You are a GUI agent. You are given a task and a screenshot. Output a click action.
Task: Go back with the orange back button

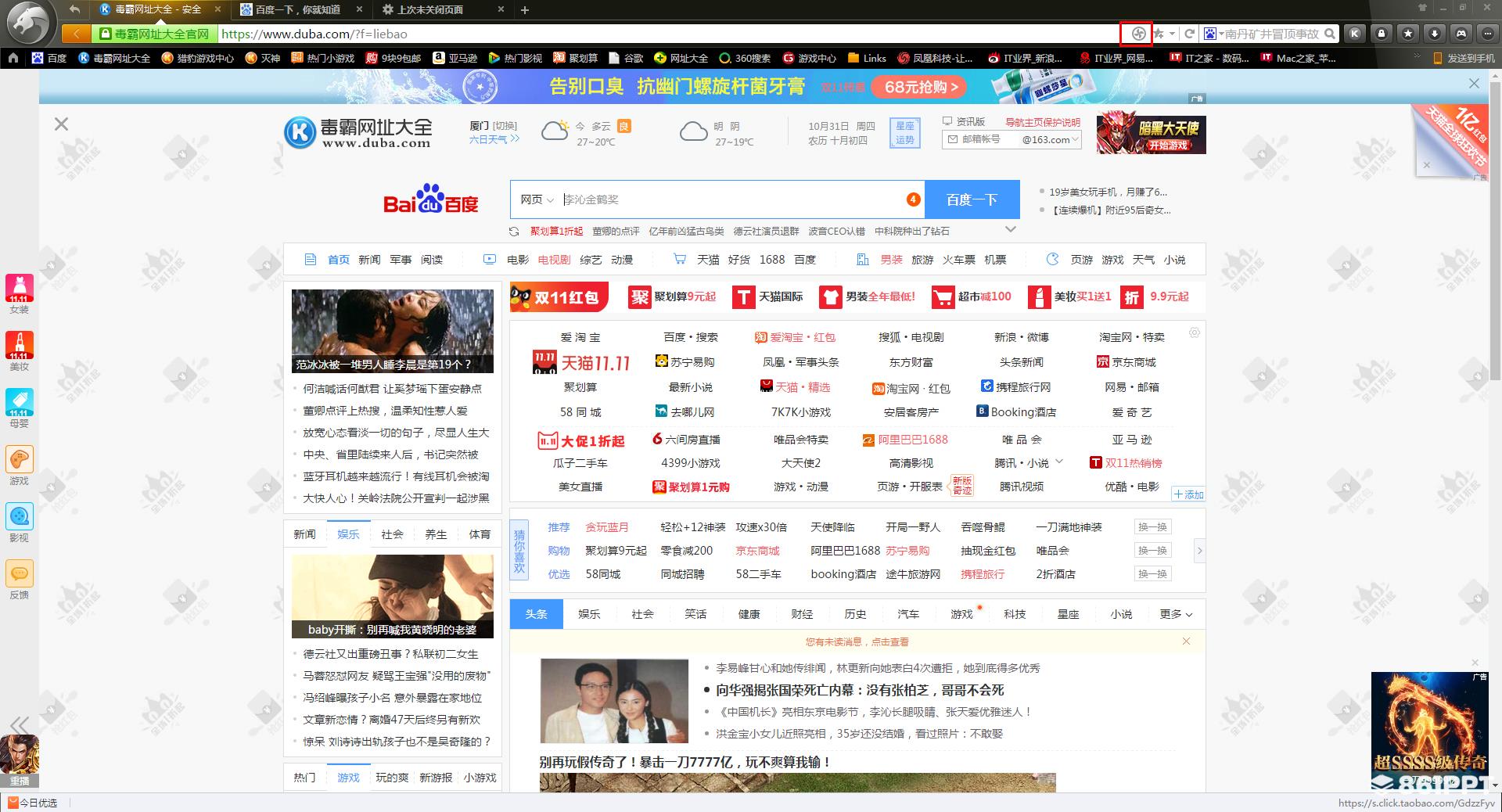click(x=75, y=34)
